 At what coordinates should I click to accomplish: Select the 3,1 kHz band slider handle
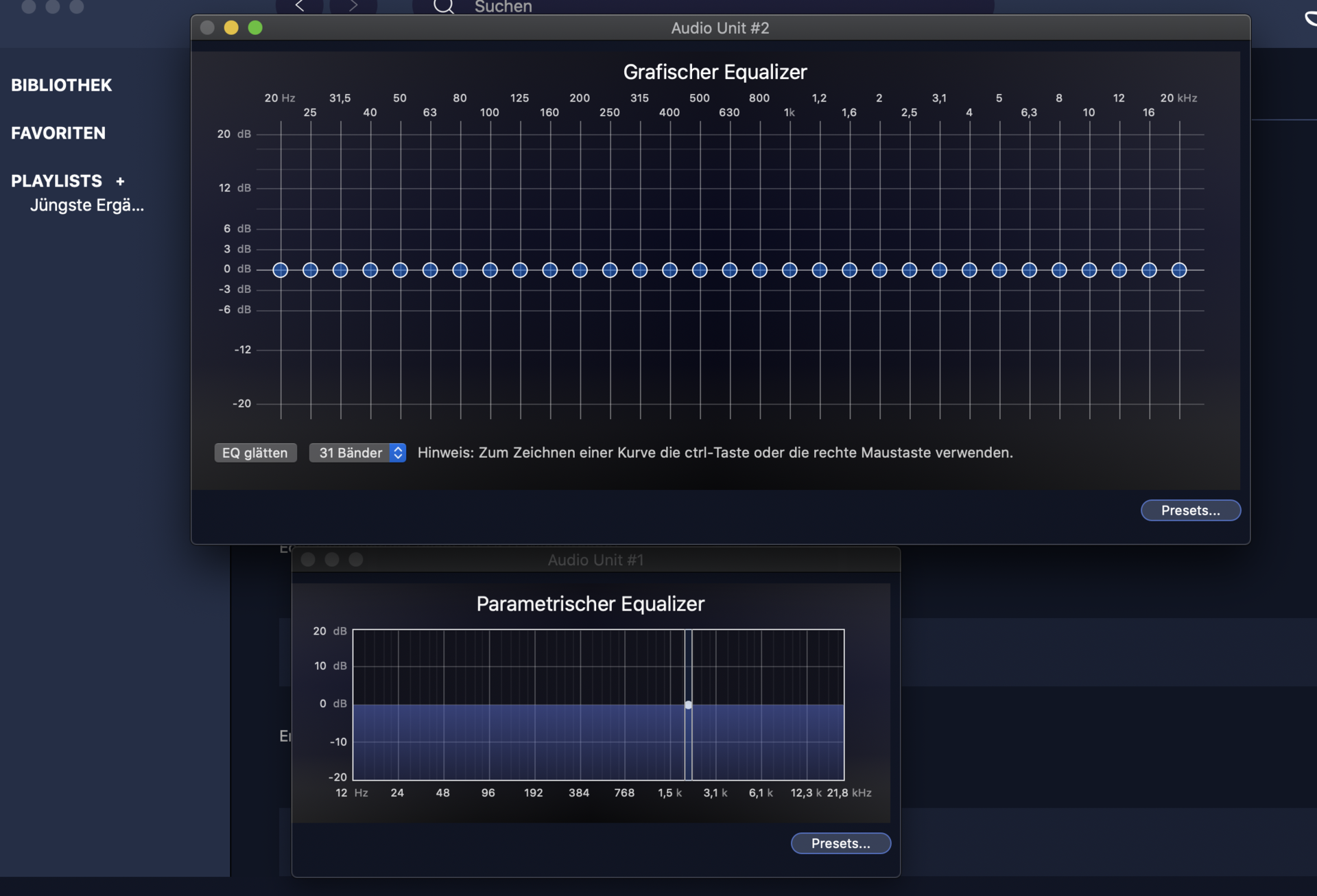pos(940,270)
